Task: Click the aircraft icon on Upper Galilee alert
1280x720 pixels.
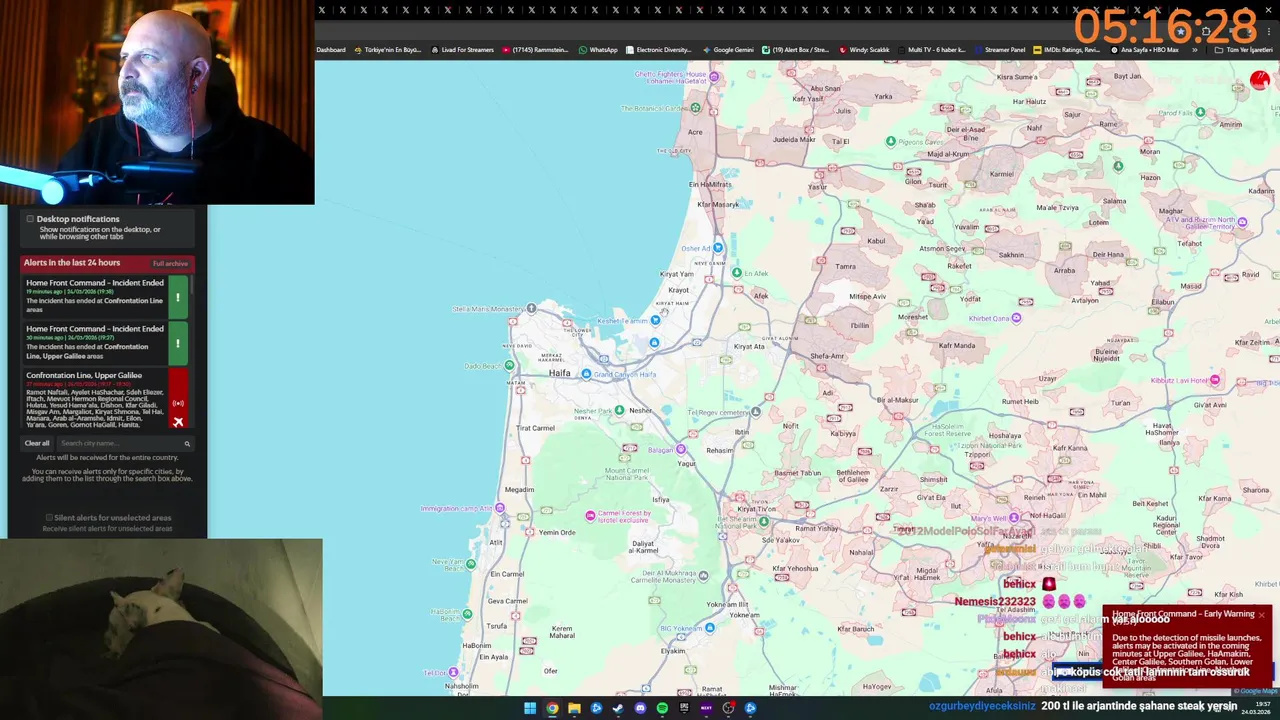Action: tap(178, 421)
